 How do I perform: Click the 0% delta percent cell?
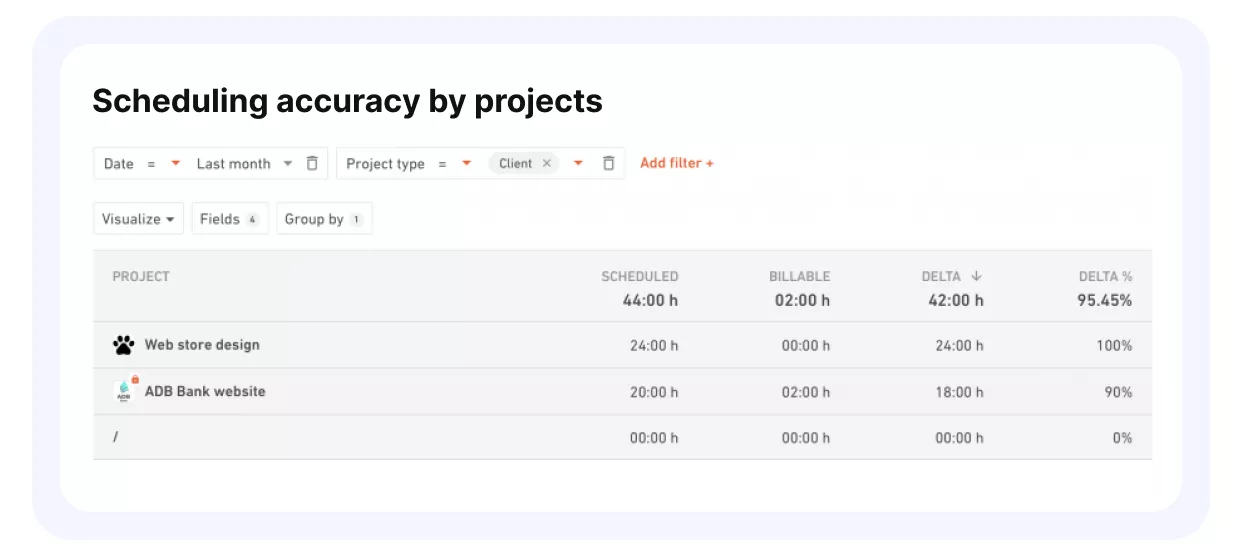pos(1122,438)
